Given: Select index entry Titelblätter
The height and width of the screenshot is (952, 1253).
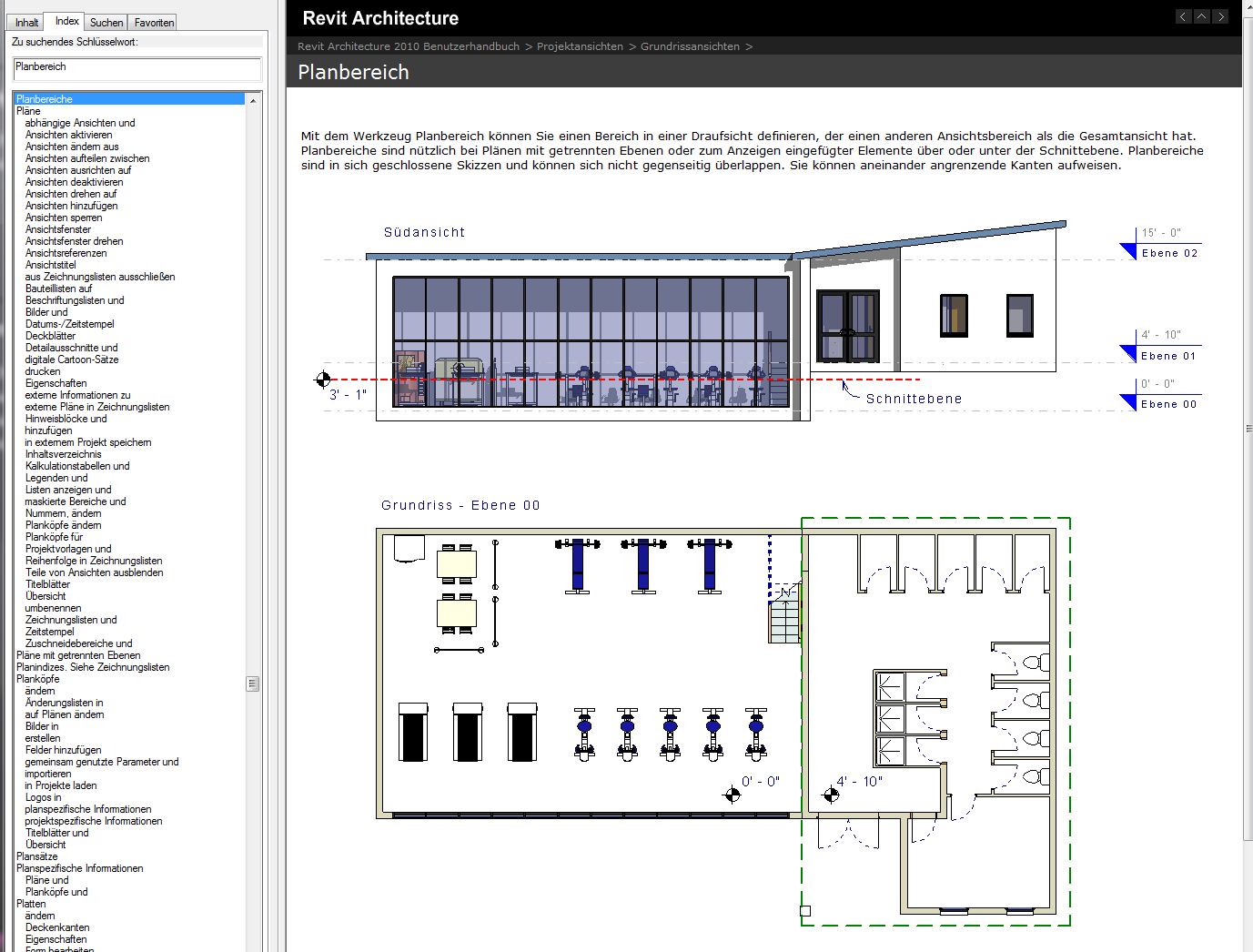Looking at the screenshot, I should point(47,584).
